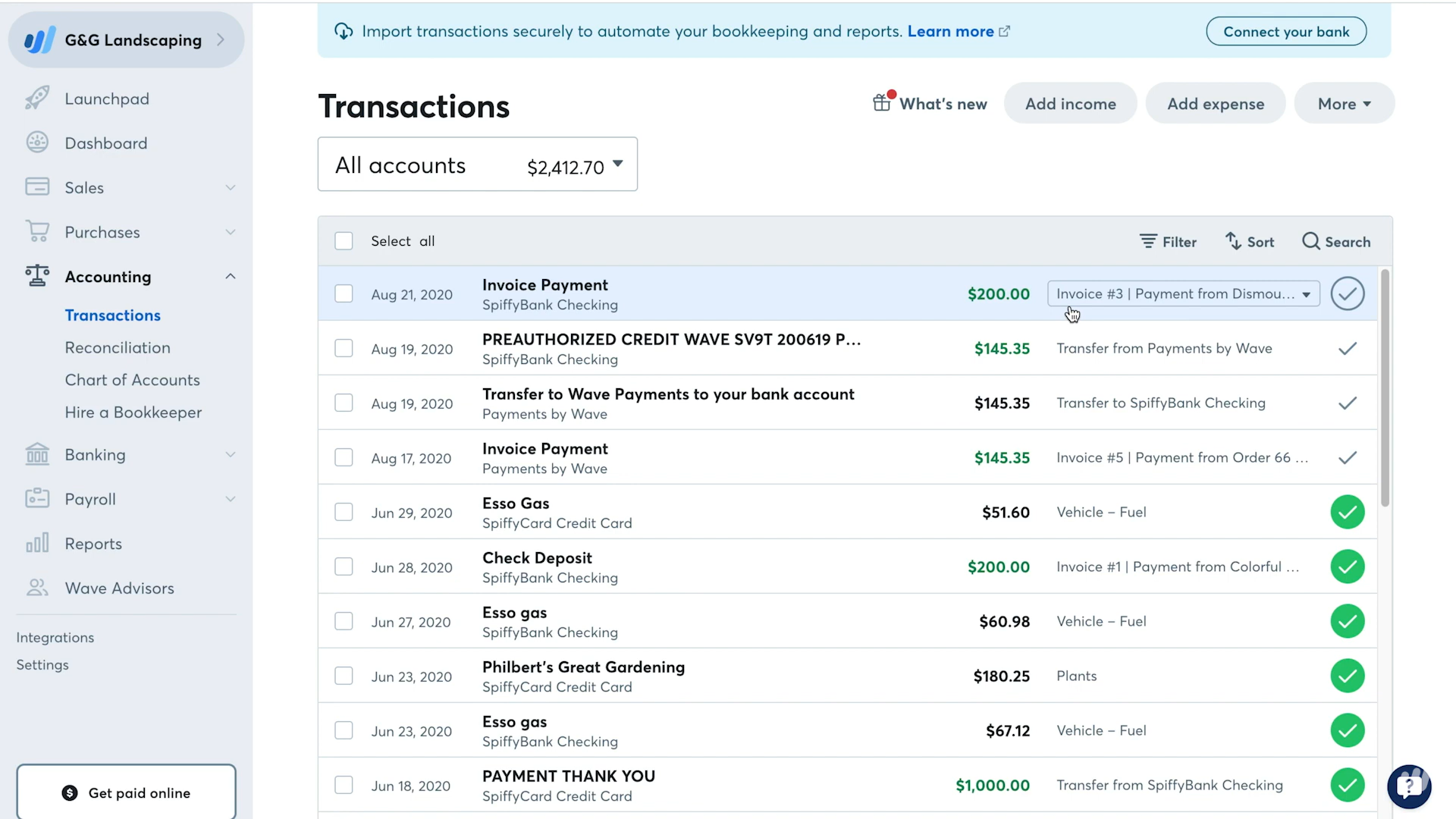Check the Esso Gas transaction checkbox

point(344,513)
